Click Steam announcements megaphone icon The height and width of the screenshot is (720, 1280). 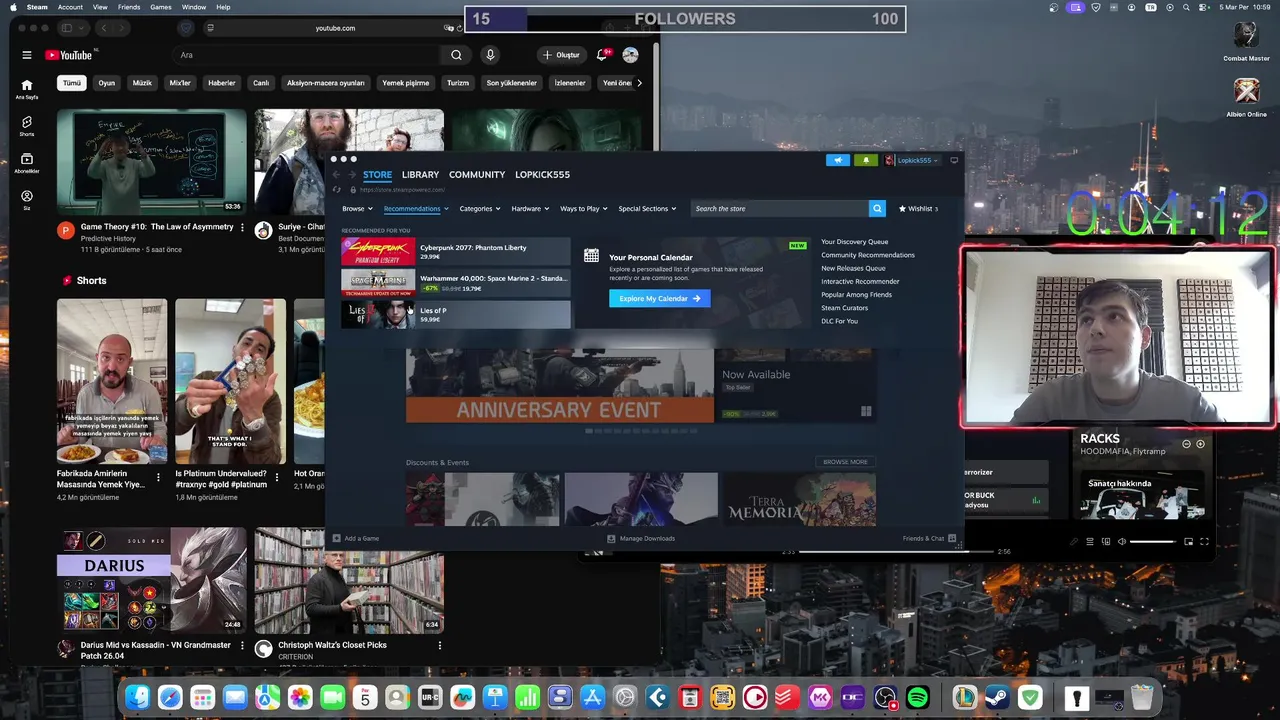coord(838,160)
